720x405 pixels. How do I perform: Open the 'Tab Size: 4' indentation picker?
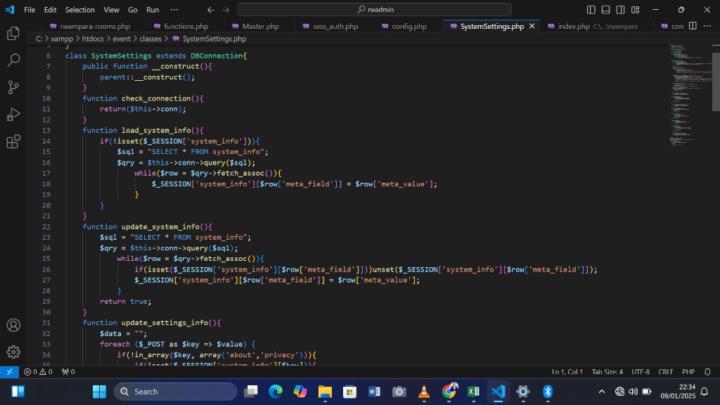pyautogui.click(x=607, y=371)
